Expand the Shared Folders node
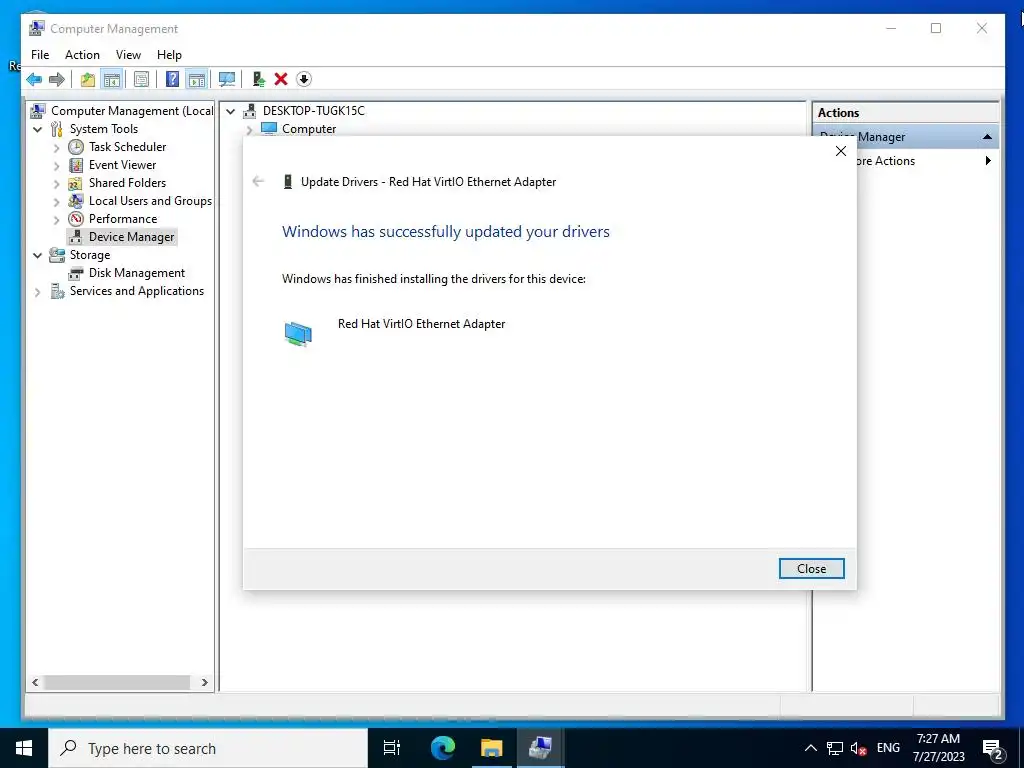This screenshot has width=1024, height=768. [x=56, y=184]
